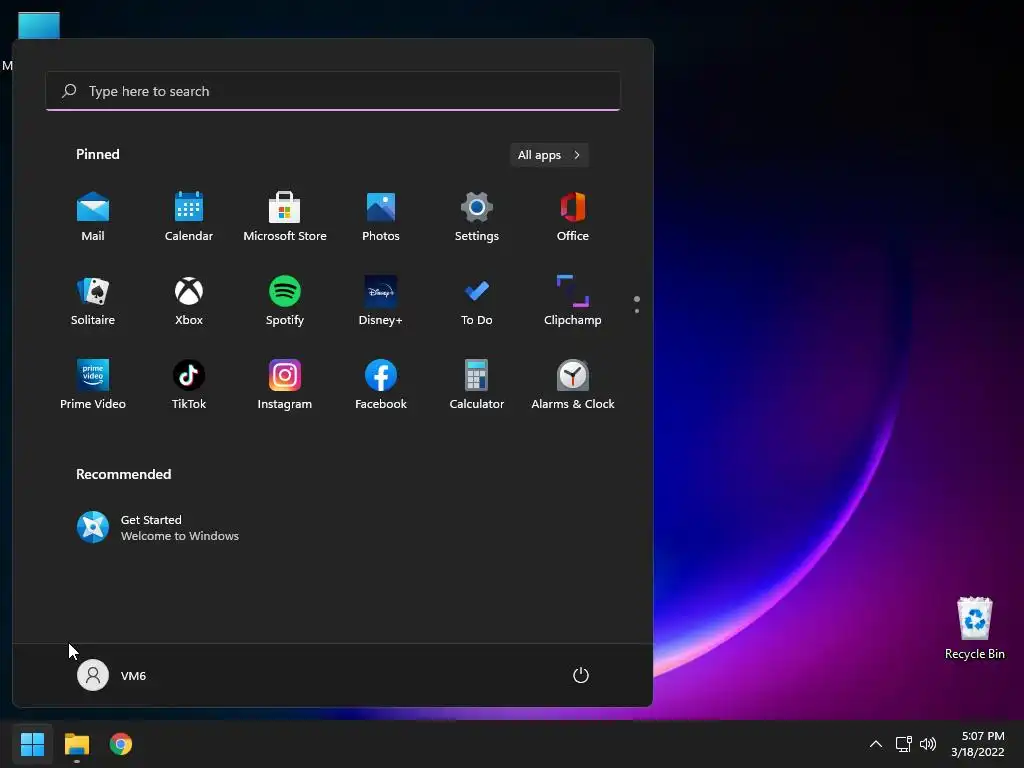
Task: Click the All apps button
Action: pos(549,155)
